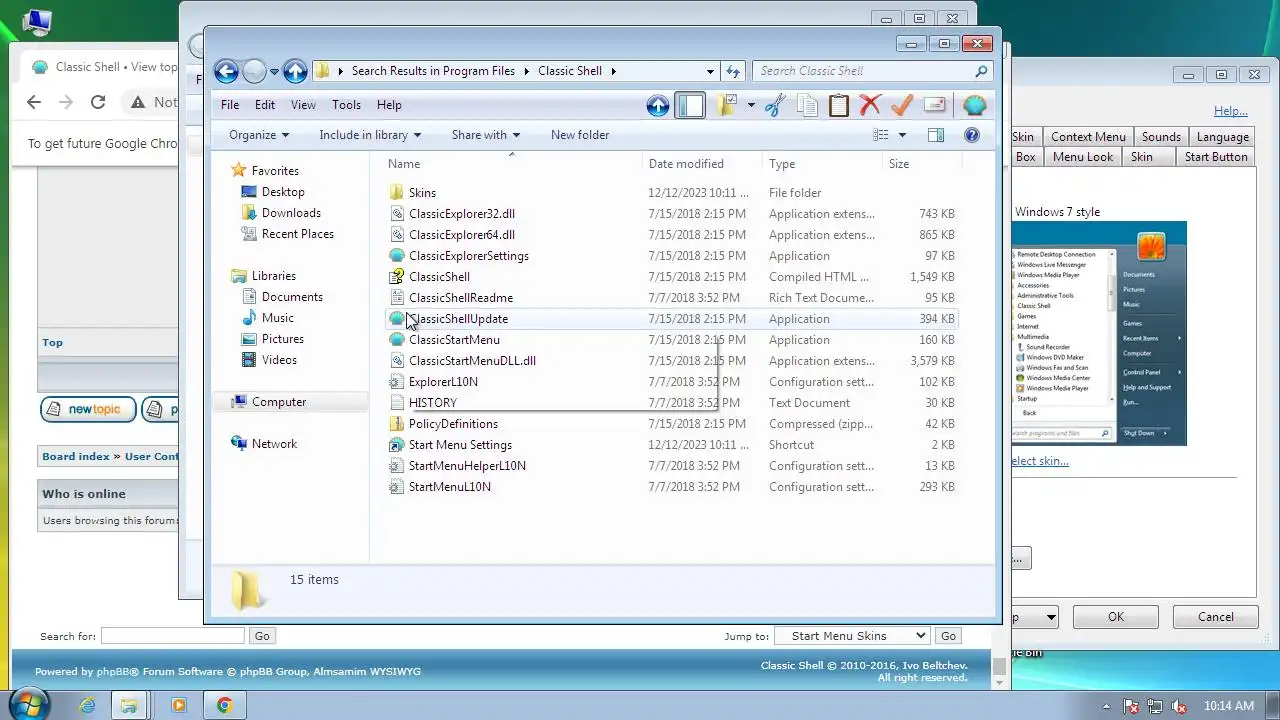
Task: Click the Search Classic Shell input box
Action: [862, 71]
